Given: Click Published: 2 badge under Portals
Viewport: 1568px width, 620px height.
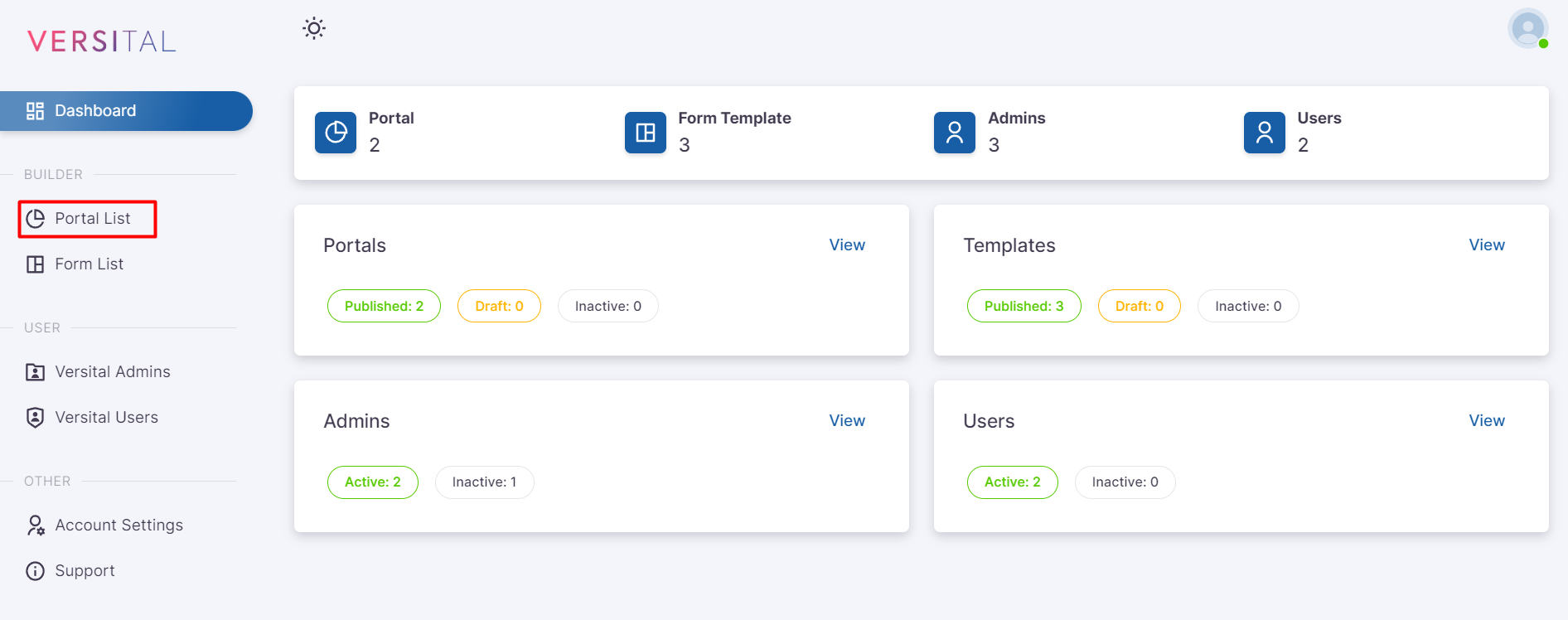Looking at the screenshot, I should pos(384,307).
